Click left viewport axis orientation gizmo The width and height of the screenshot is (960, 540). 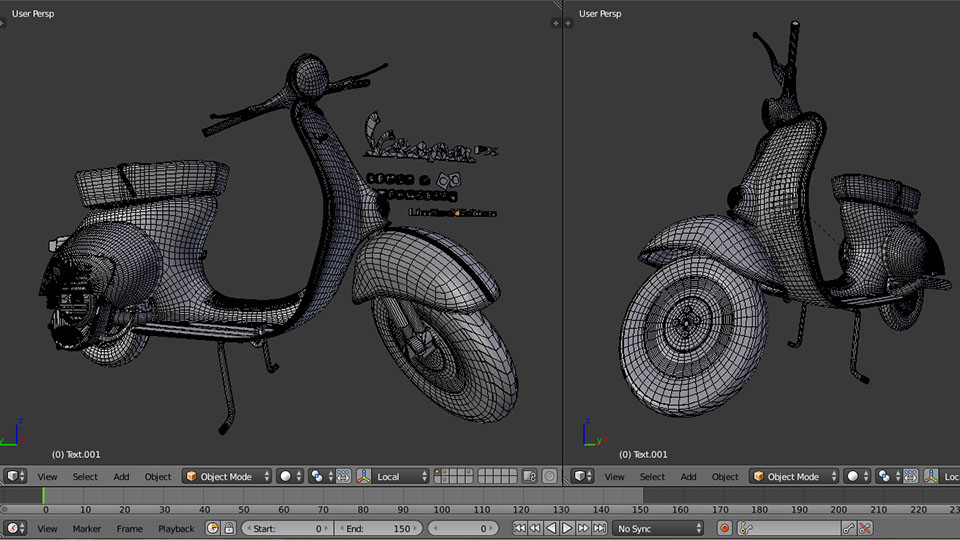[x=13, y=433]
